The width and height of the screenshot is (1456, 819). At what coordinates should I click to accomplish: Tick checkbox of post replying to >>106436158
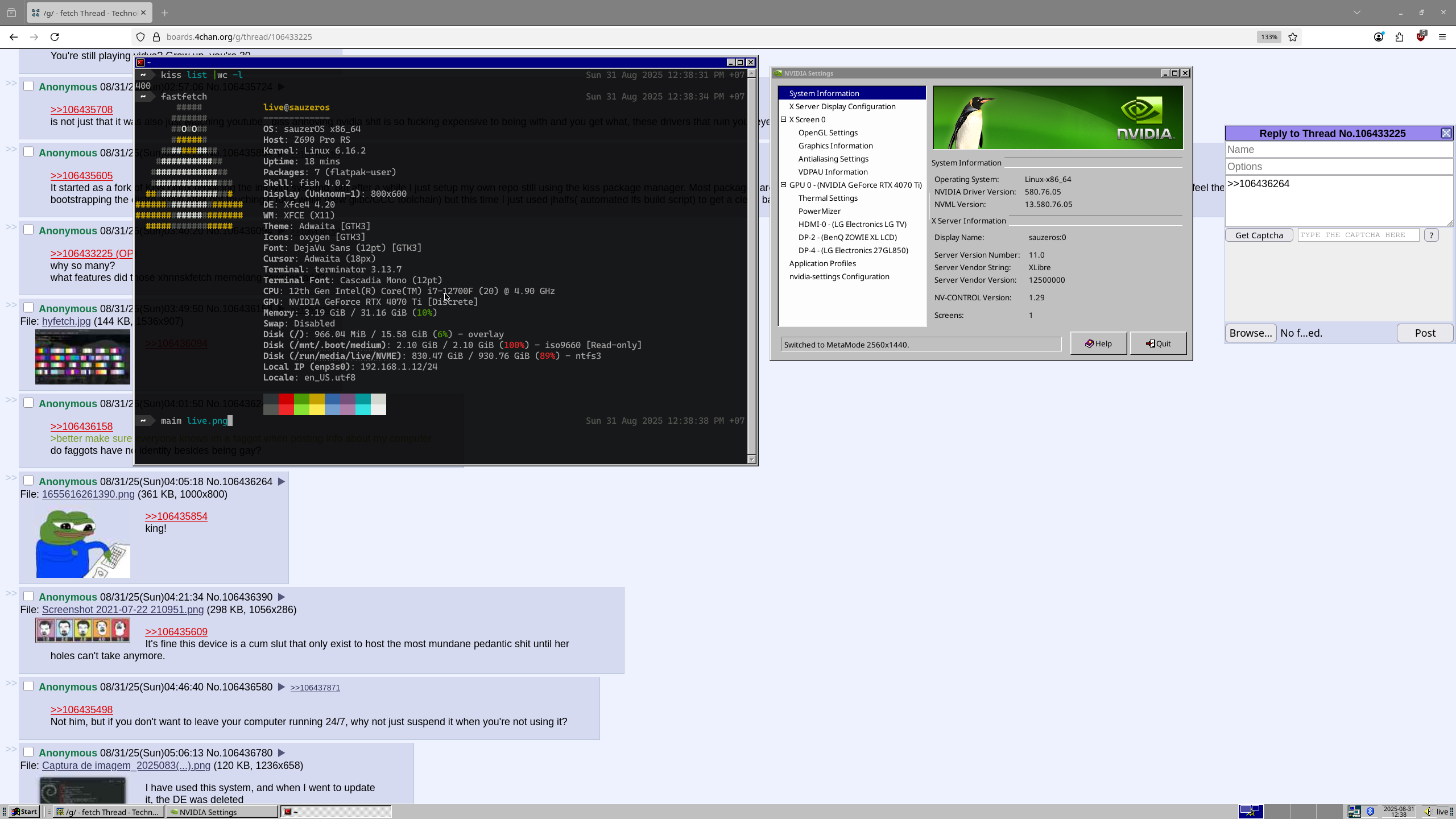click(x=28, y=403)
